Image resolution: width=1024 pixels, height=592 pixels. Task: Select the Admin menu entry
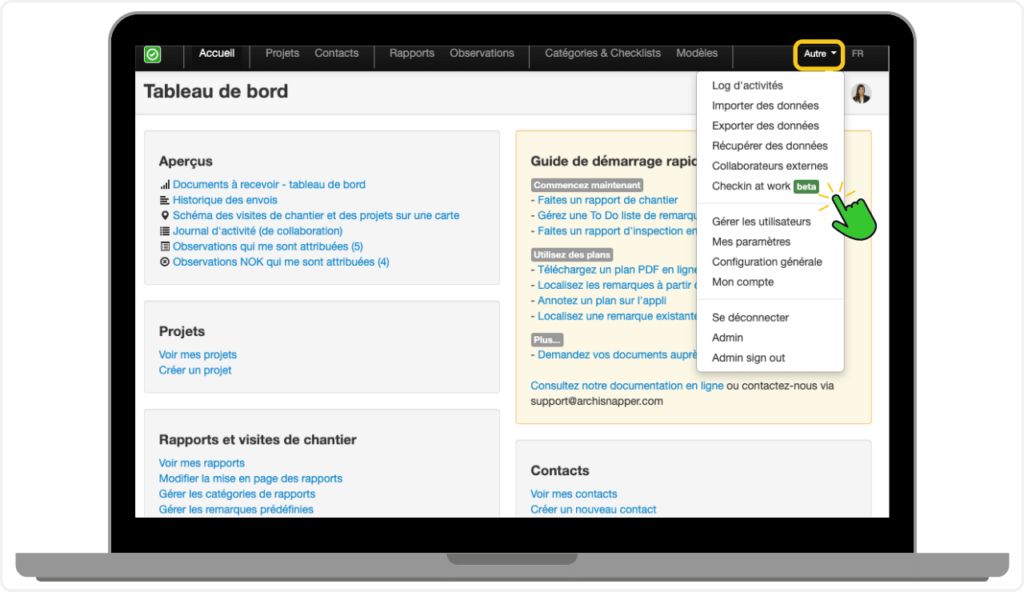pyautogui.click(x=727, y=338)
